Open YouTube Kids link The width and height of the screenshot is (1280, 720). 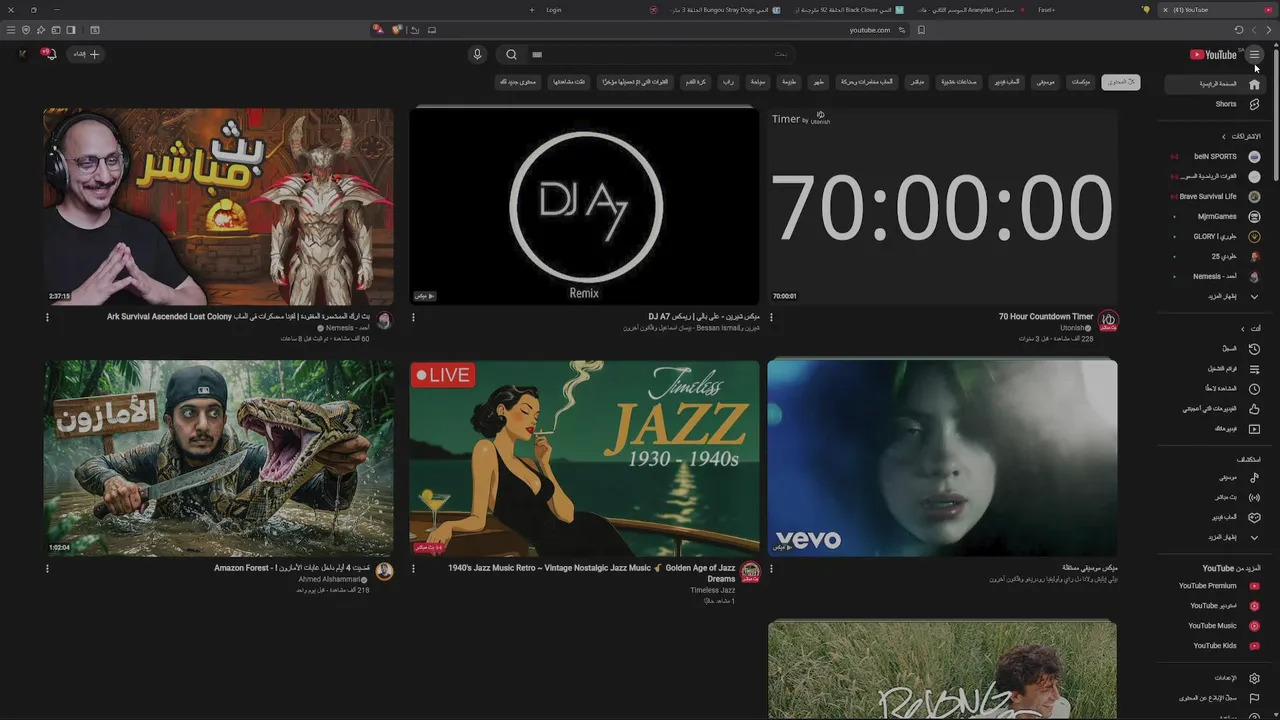point(1217,646)
